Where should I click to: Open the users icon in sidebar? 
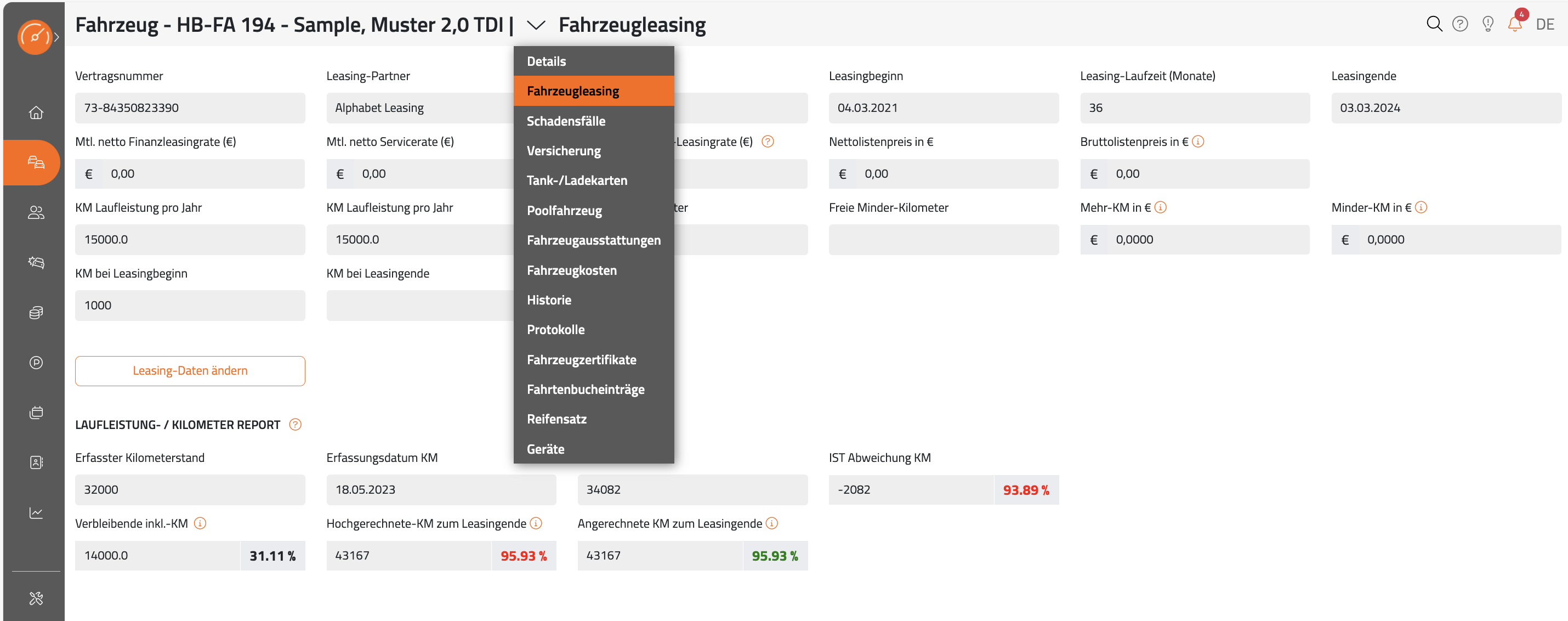pyautogui.click(x=36, y=212)
